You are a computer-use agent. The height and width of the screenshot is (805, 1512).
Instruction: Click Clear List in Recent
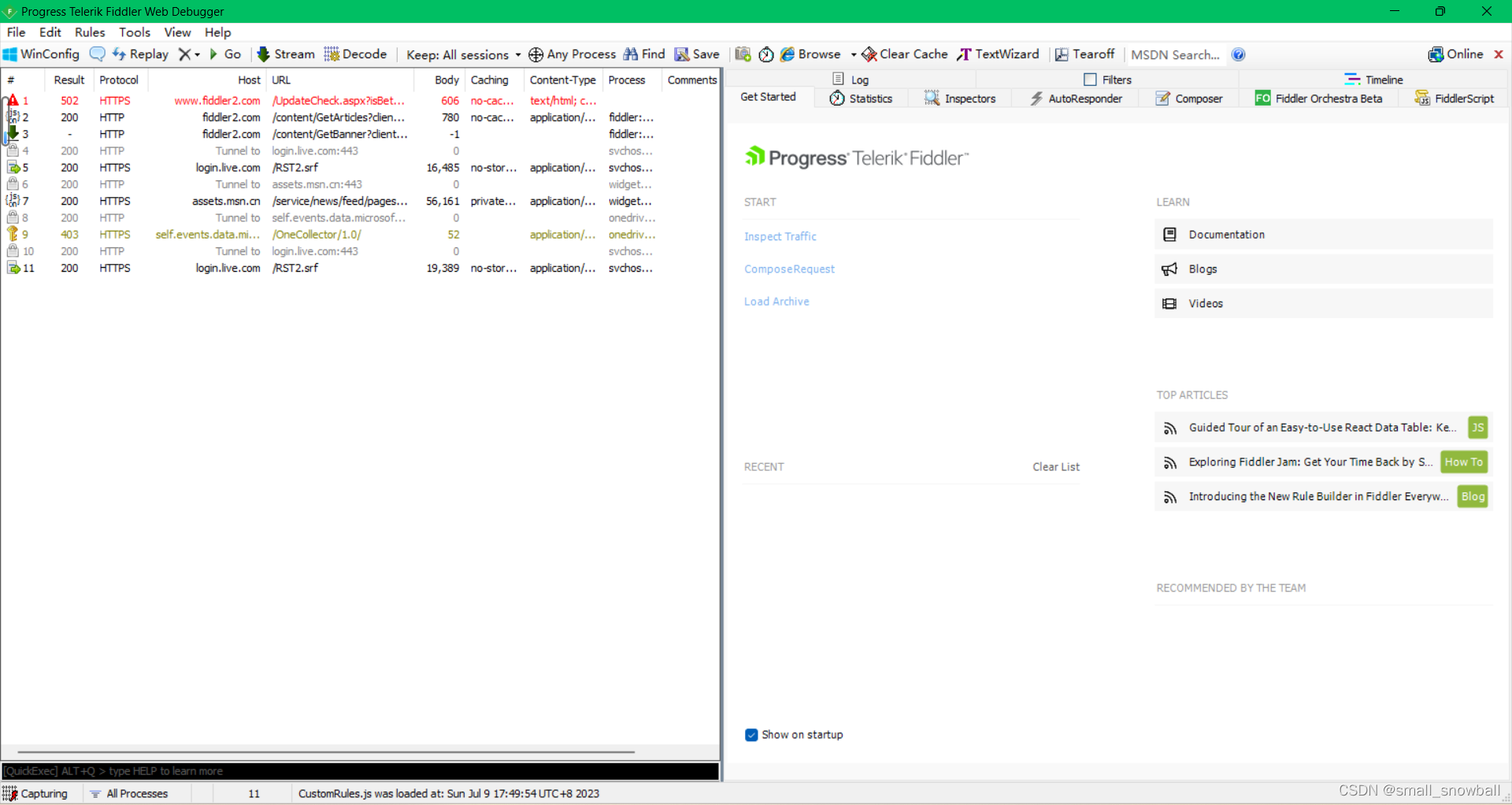point(1056,467)
